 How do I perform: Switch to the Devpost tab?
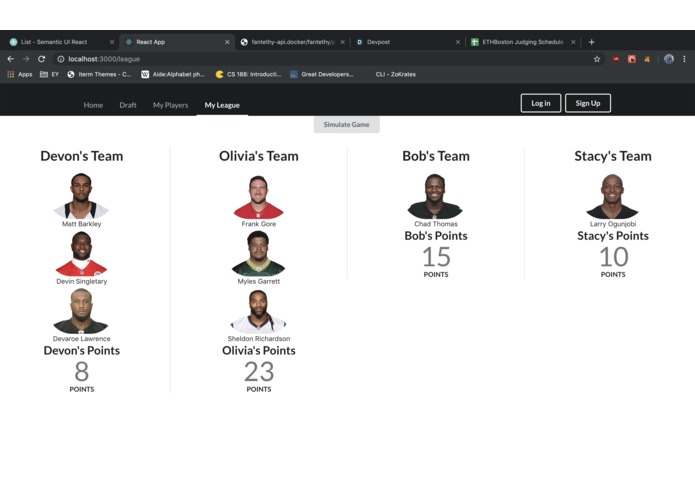(x=378, y=42)
